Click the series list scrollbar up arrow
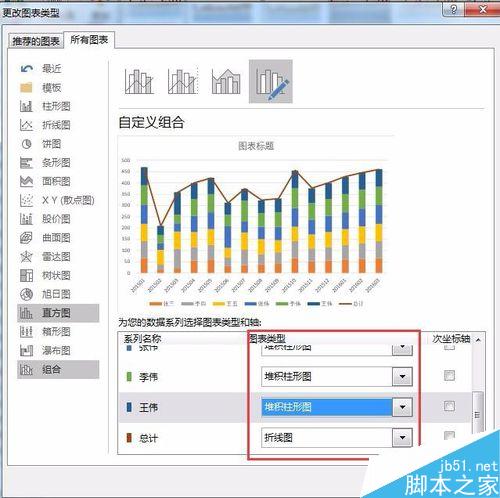The image size is (500, 498). [478, 340]
